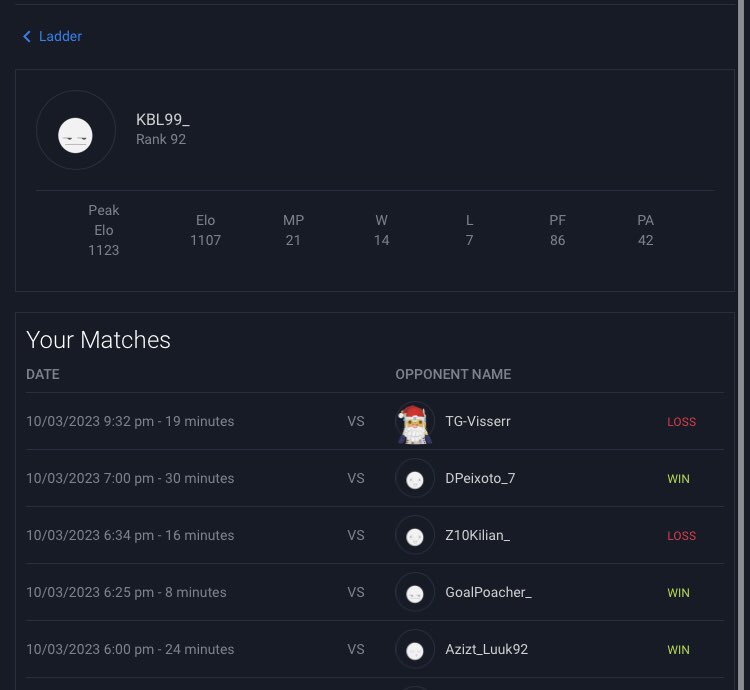The height and width of the screenshot is (690, 750).
Task: Click VS label in GoalPoacher_ row
Action: [356, 592]
